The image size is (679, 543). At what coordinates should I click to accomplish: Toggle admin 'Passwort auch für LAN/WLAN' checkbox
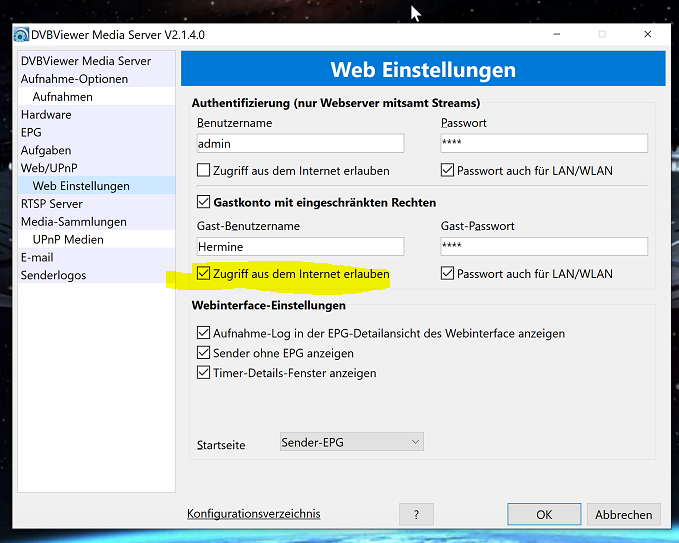coord(447,170)
